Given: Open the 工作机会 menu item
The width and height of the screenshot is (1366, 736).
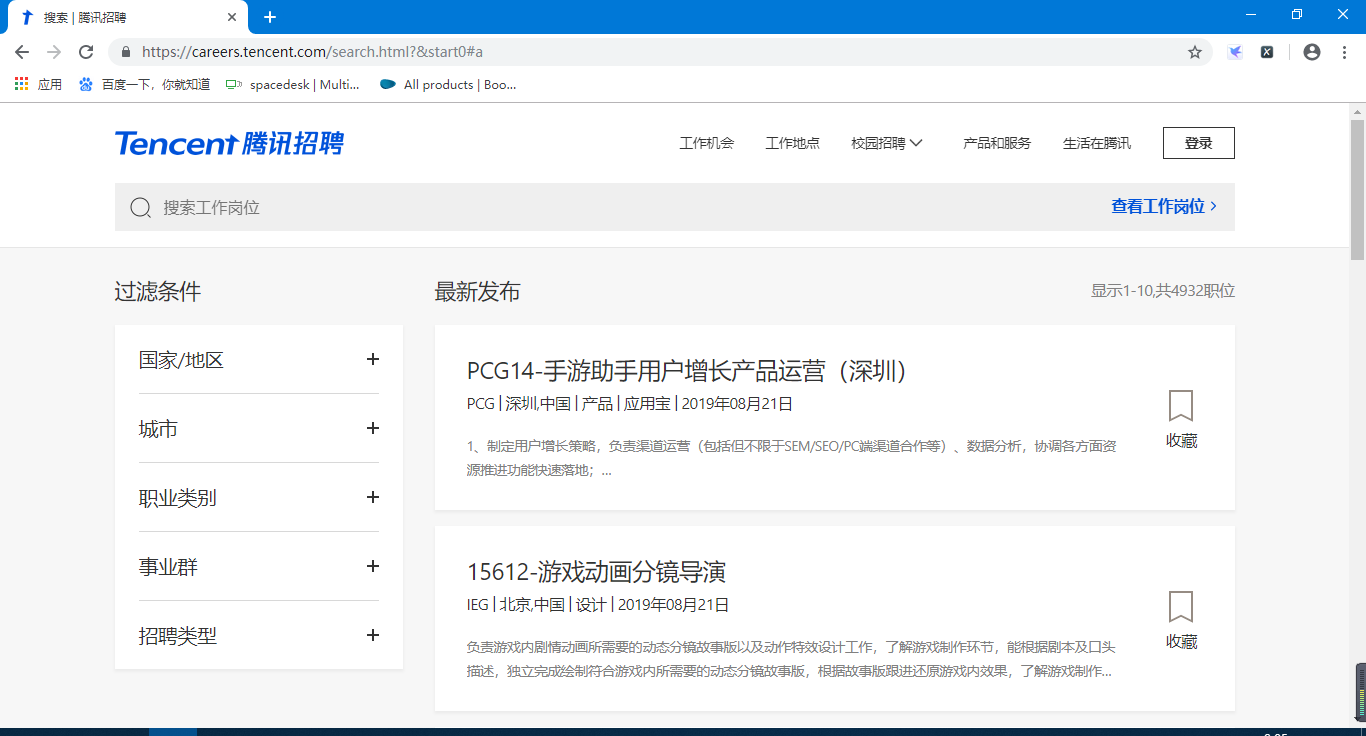Looking at the screenshot, I should 706,143.
